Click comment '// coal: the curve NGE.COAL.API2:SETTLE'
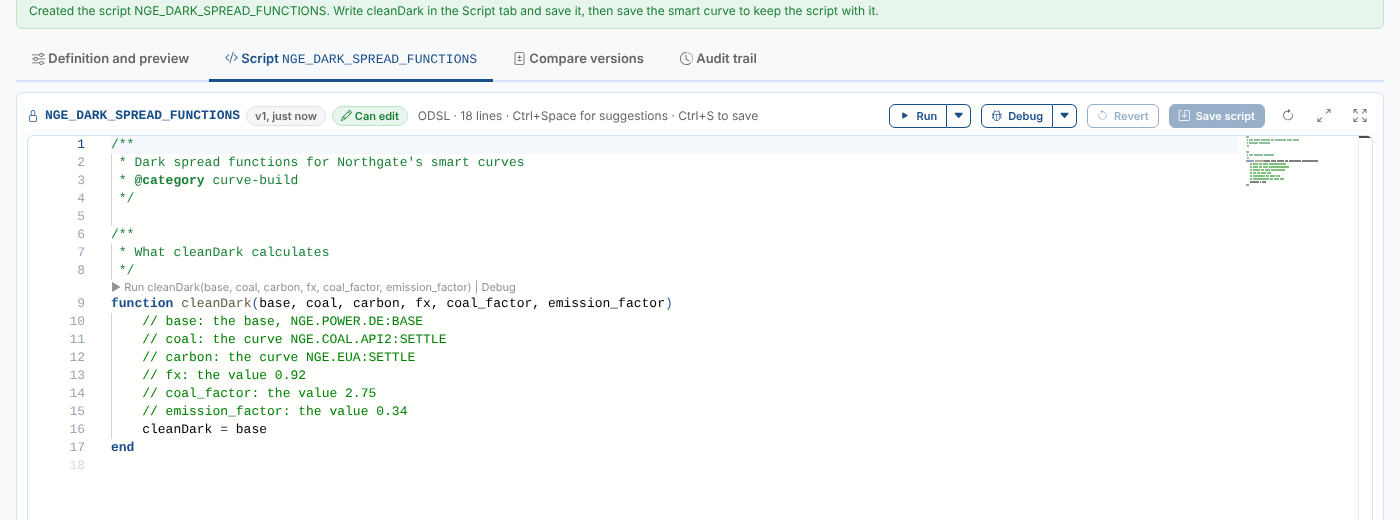 pos(294,339)
